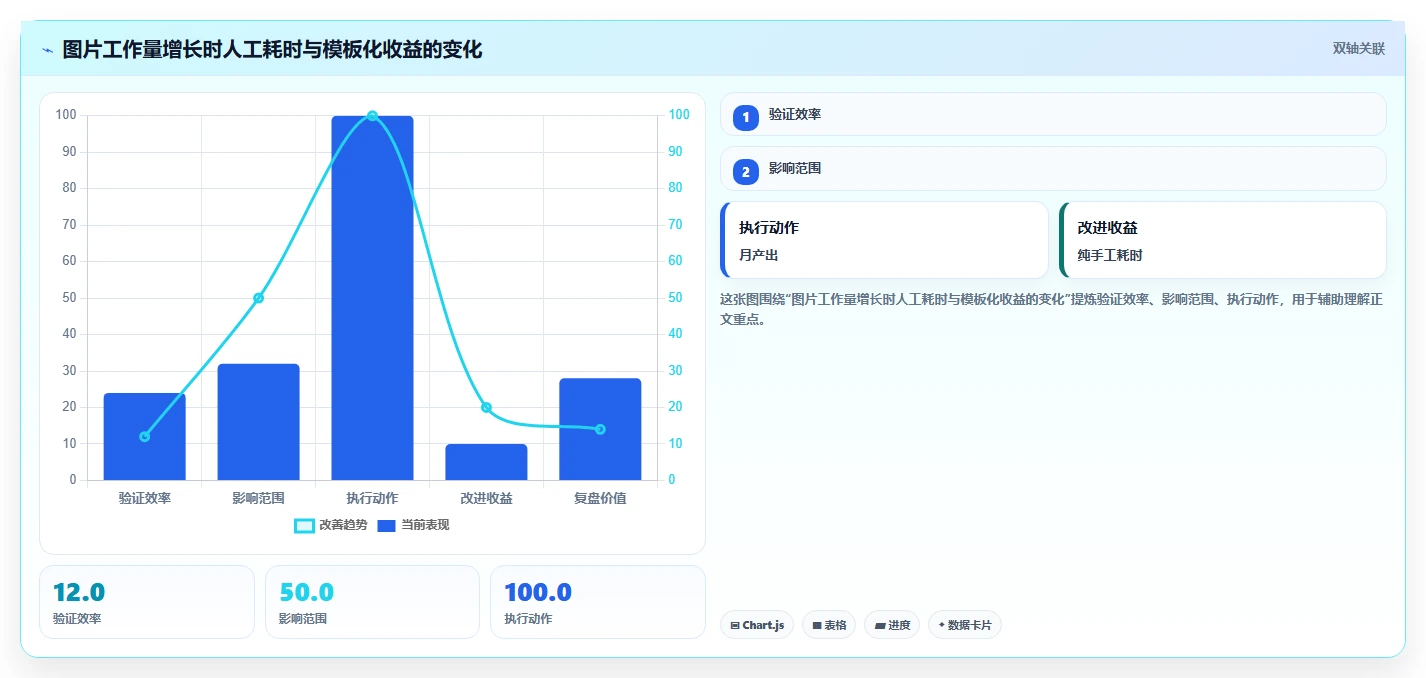Open the 50.0 影响范围 stat card
The image size is (1426, 678).
coord(372,602)
